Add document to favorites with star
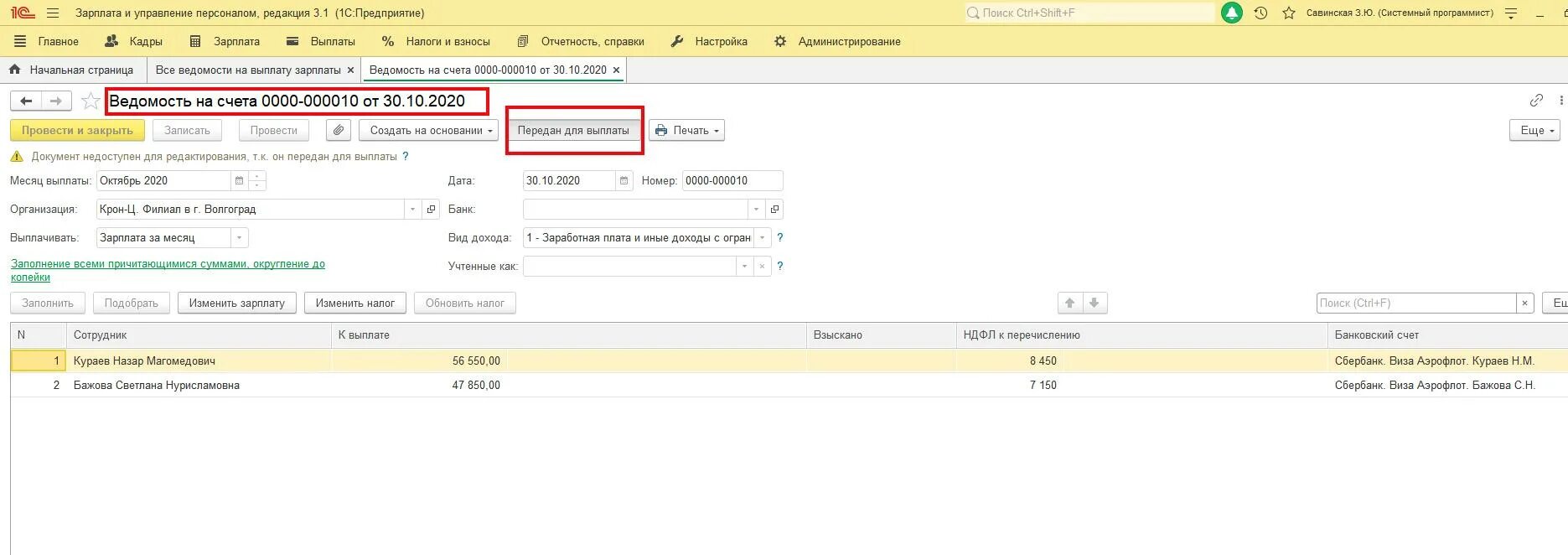1568x555 pixels. (x=90, y=101)
